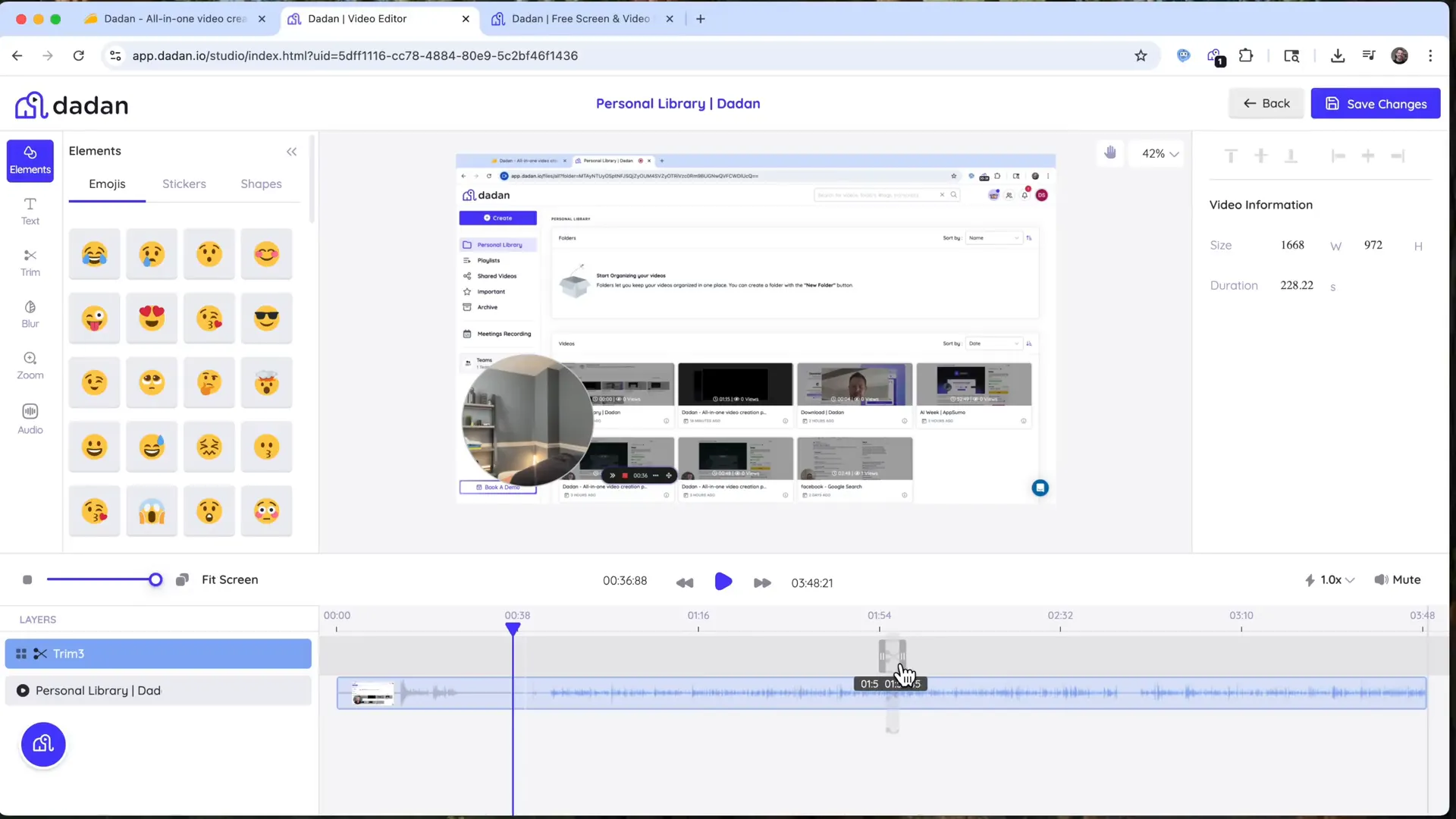The width and height of the screenshot is (1456, 819).
Task: Mute the video audio
Action: point(1398,580)
